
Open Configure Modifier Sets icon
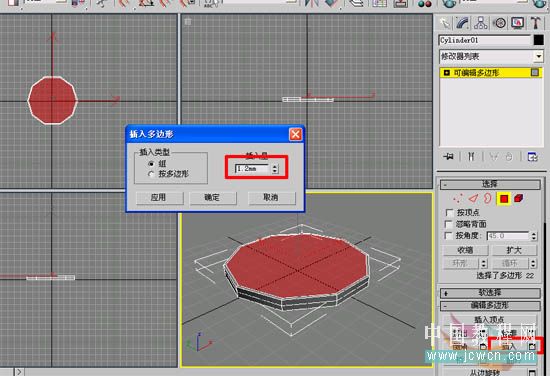click(532, 156)
